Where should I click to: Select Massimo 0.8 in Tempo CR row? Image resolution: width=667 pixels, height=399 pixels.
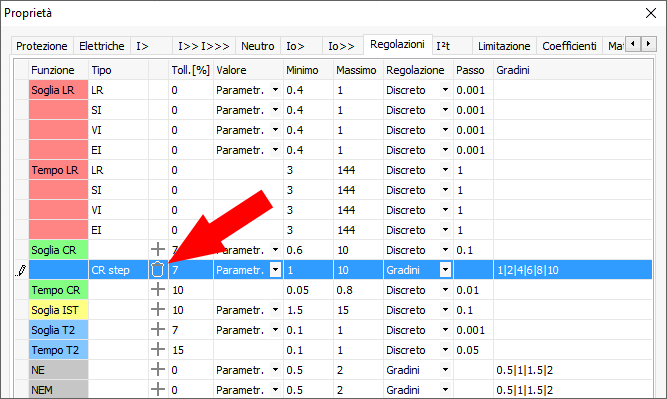point(359,290)
